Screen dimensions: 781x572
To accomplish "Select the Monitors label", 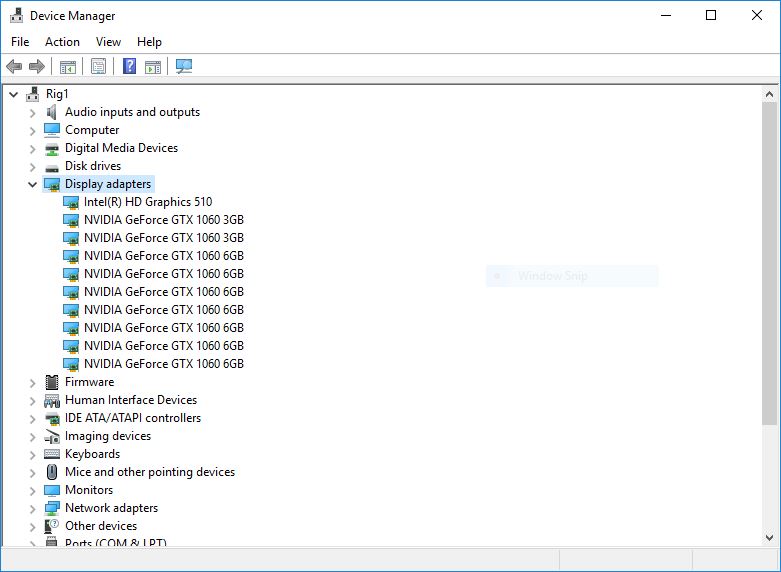I will 89,490.
